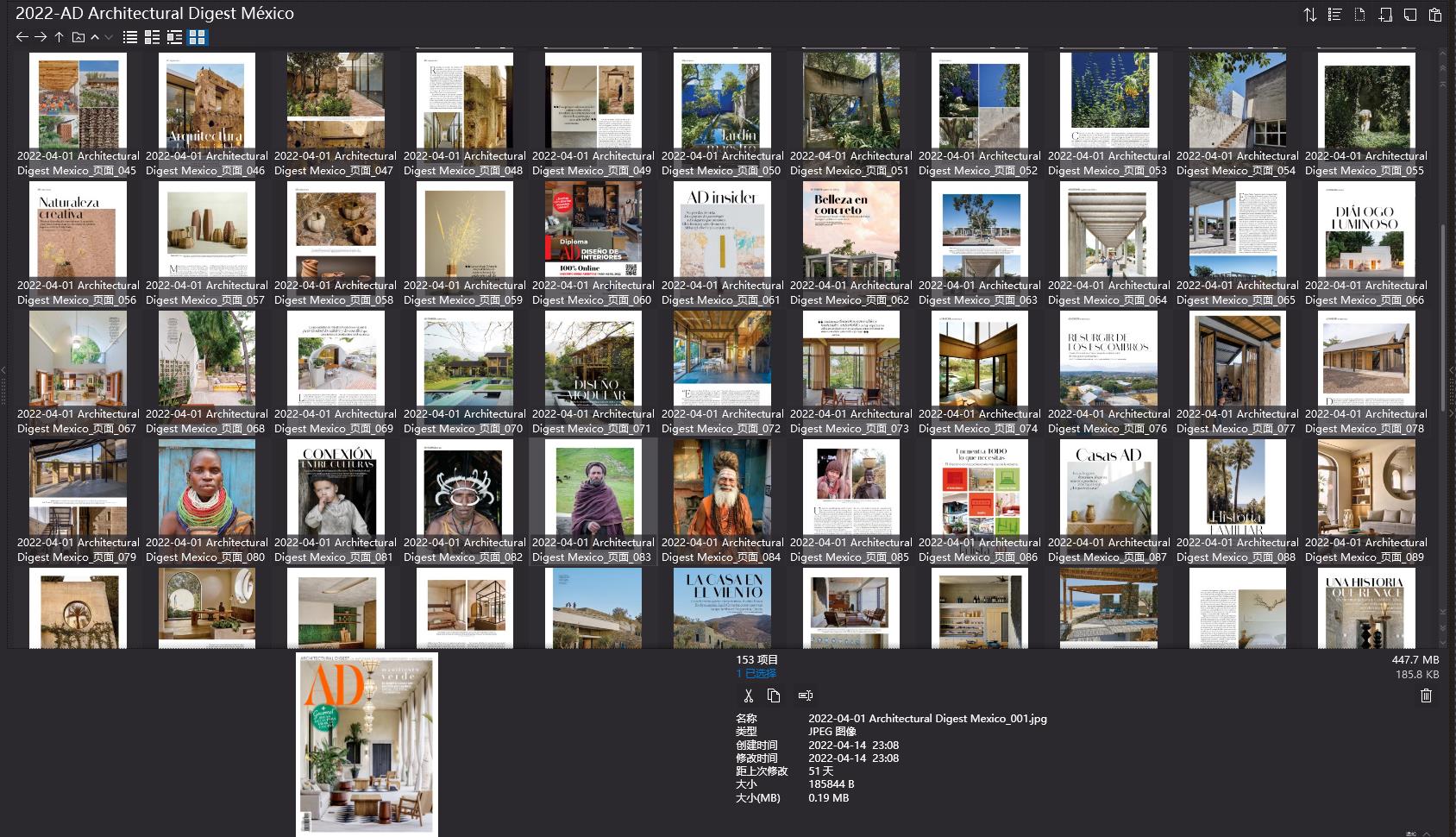
Task: Click the copy icon next to the scissors
Action: 773,695
